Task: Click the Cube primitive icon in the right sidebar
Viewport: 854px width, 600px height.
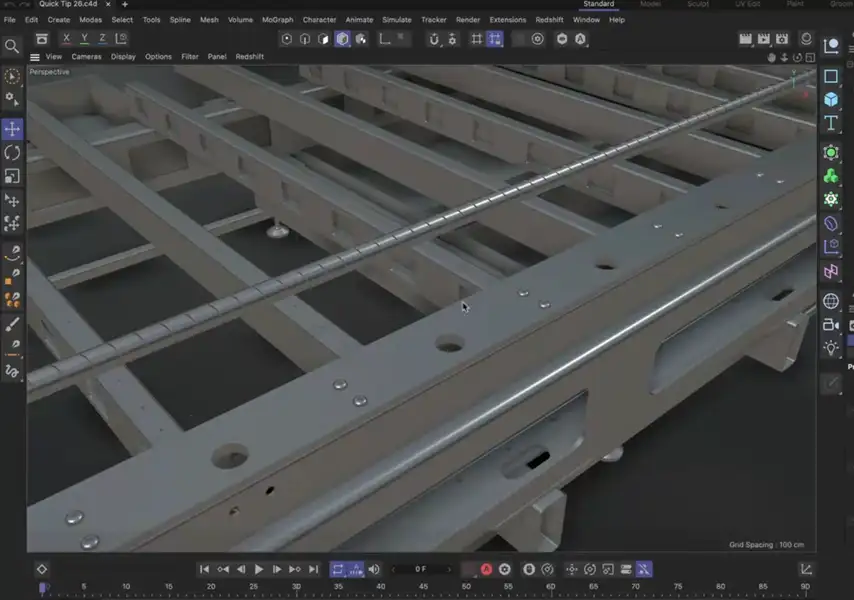Action: point(831,99)
